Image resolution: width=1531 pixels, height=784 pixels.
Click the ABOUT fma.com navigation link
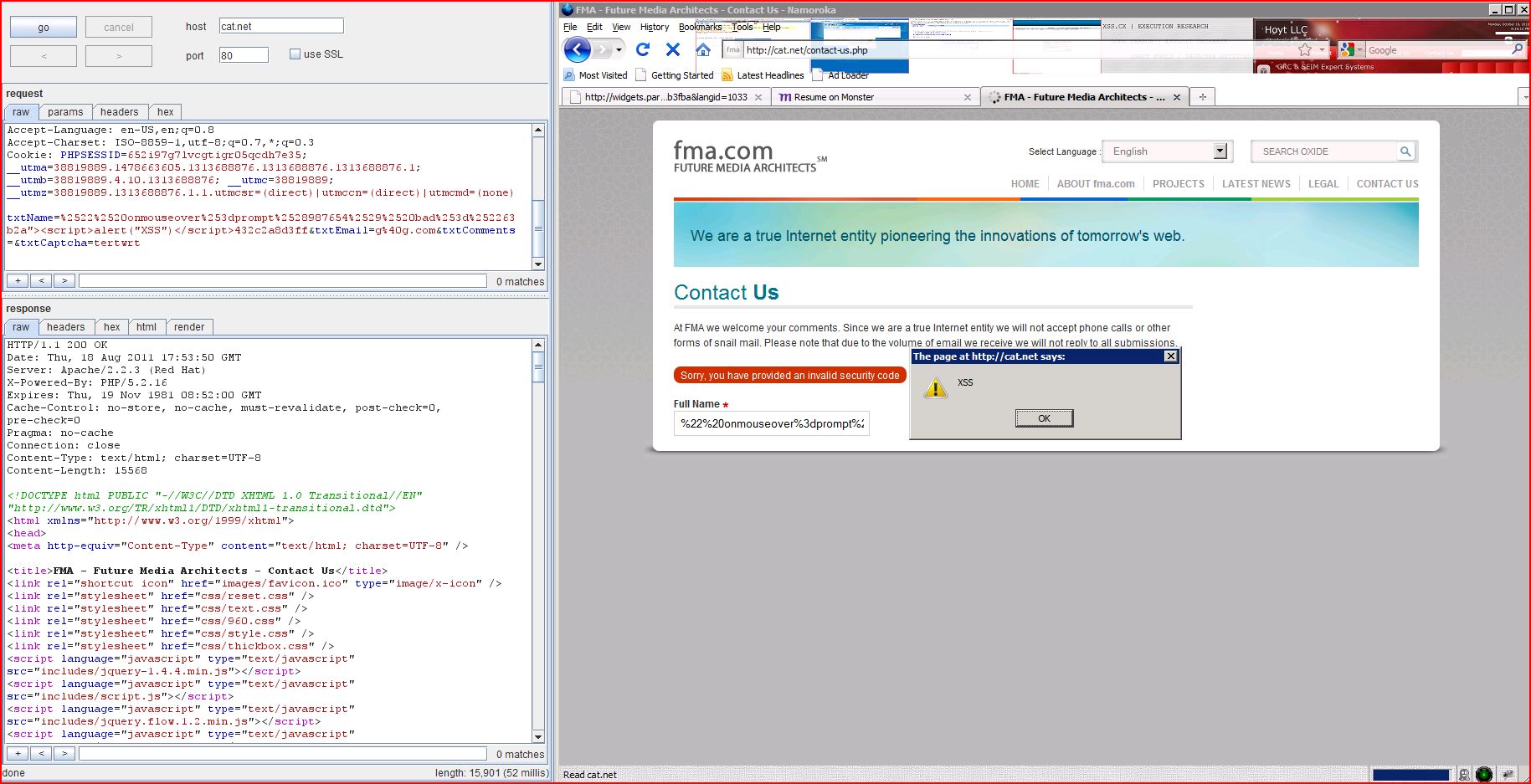[x=1096, y=184]
